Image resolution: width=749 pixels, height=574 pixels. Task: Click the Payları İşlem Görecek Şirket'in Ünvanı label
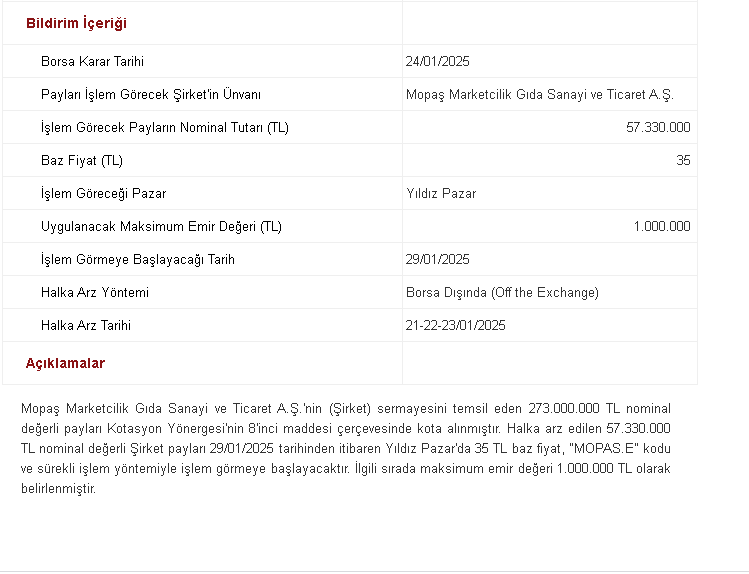(x=151, y=95)
